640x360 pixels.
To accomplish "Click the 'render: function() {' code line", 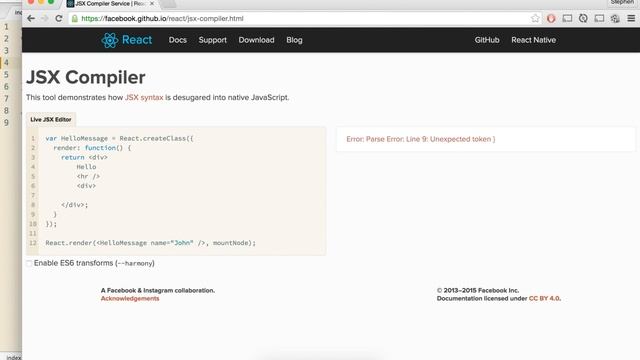I will point(92,148).
